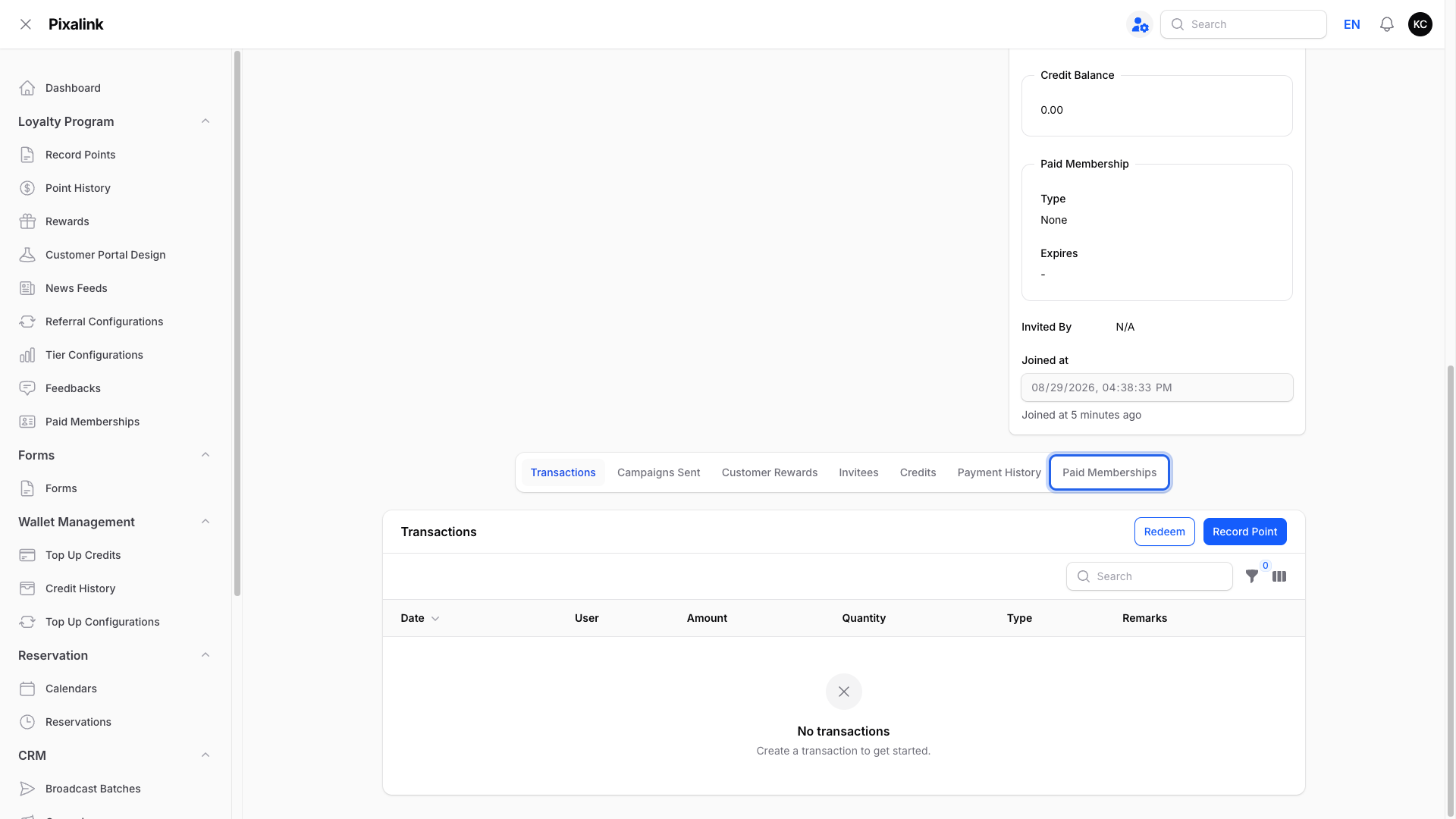The width and height of the screenshot is (1456, 819).
Task: Open the transactions filter funnel icon
Action: coord(1252,576)
